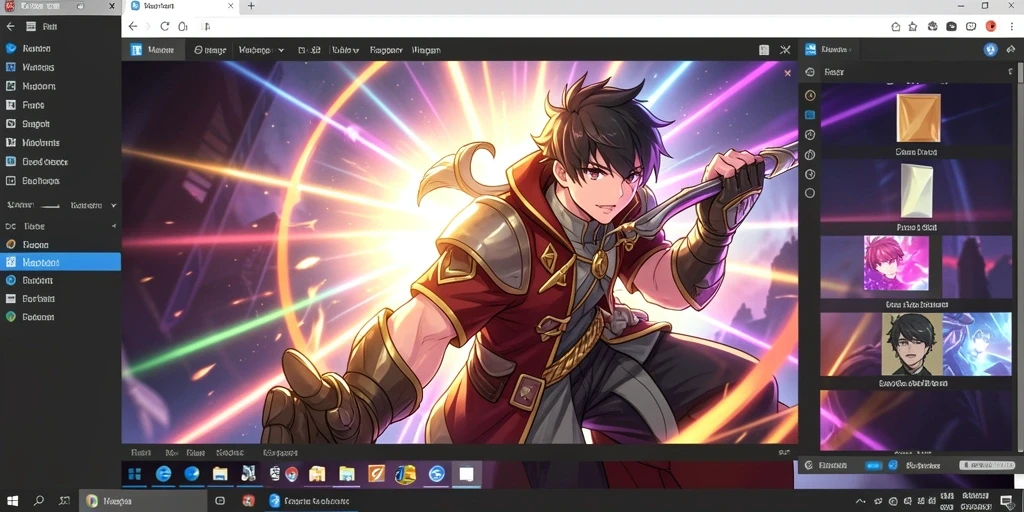Click the orange pen app icon in inner taskbar
The height and width of the screenshot is (512, 1024).
377,474
